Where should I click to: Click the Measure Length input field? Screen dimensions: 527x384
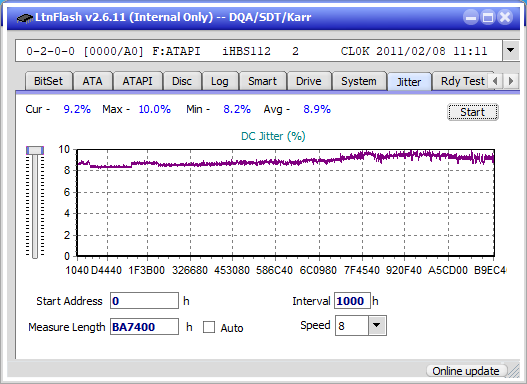pyautogui.click(x=145, y=327)
